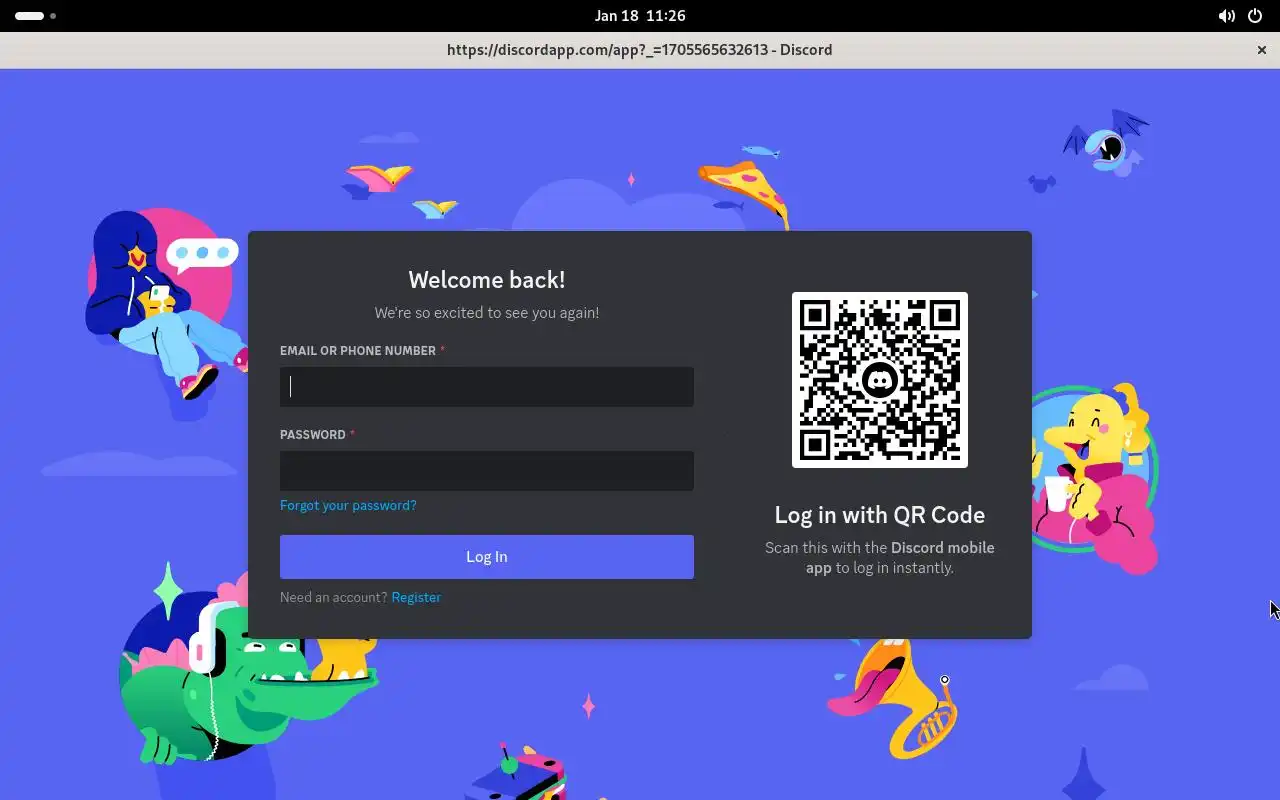Open the Register link

416,597
